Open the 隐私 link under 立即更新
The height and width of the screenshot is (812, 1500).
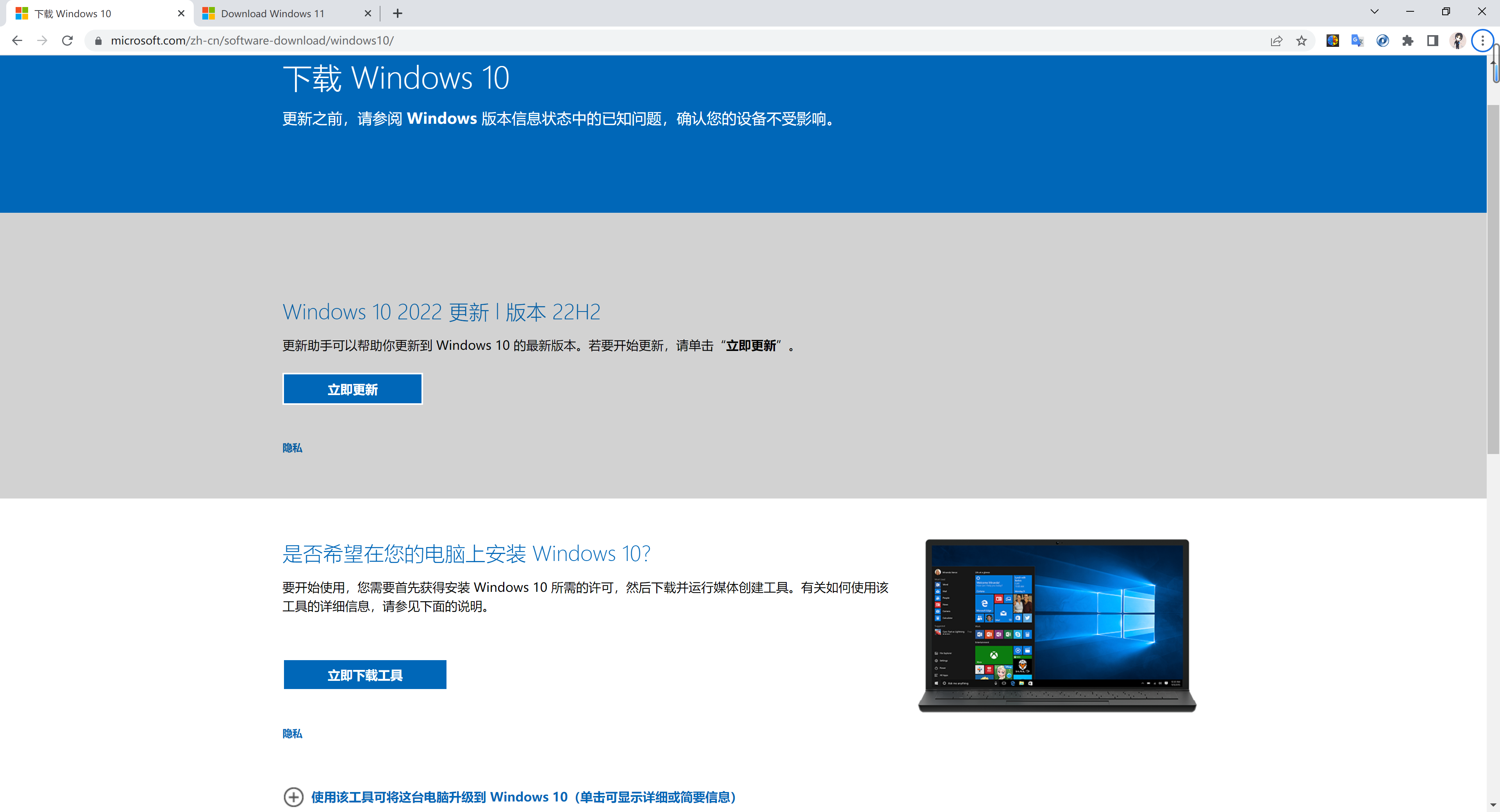[x=292, y=448]
